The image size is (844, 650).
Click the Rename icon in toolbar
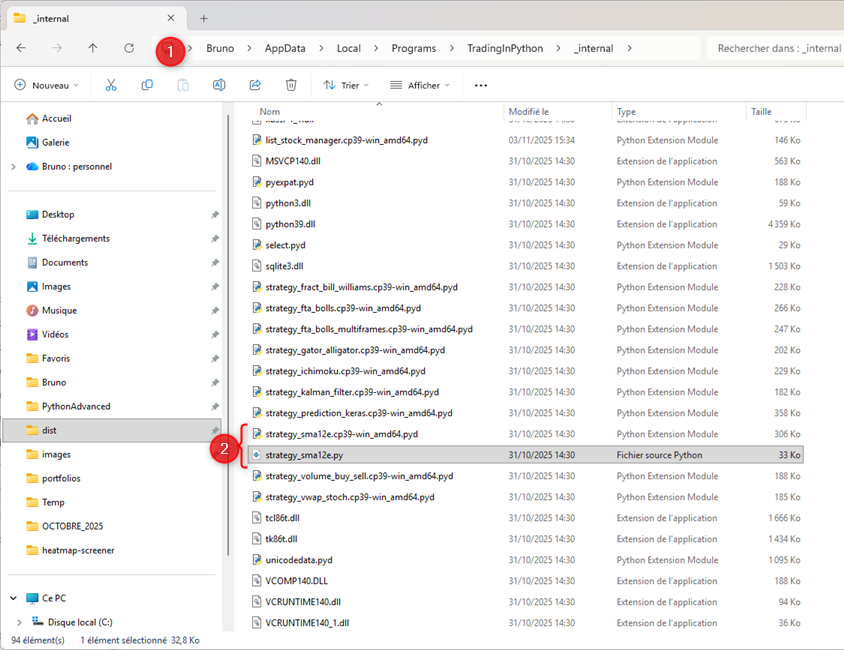pyautogui.click(x=218, y=86)
